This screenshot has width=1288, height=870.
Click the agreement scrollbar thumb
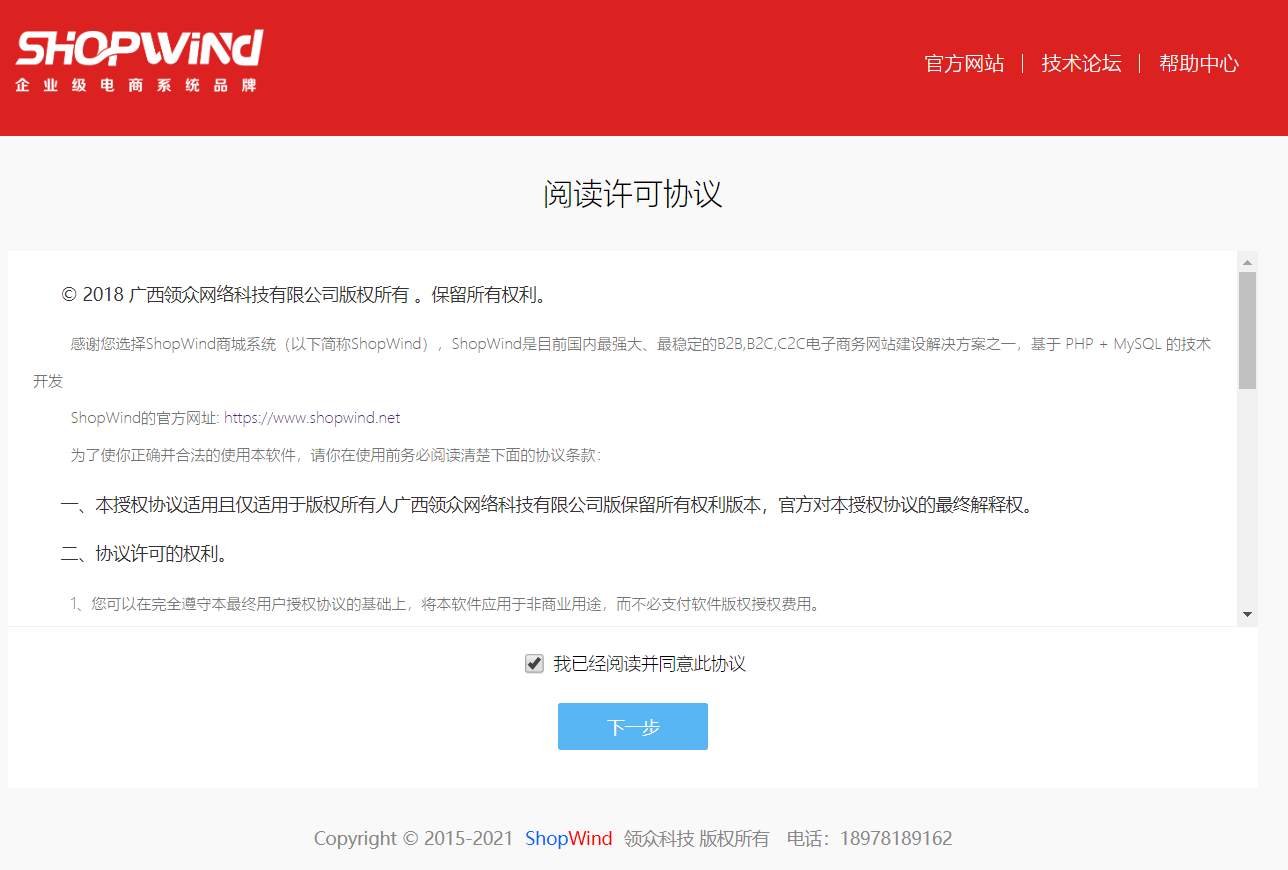[1247, 330]
